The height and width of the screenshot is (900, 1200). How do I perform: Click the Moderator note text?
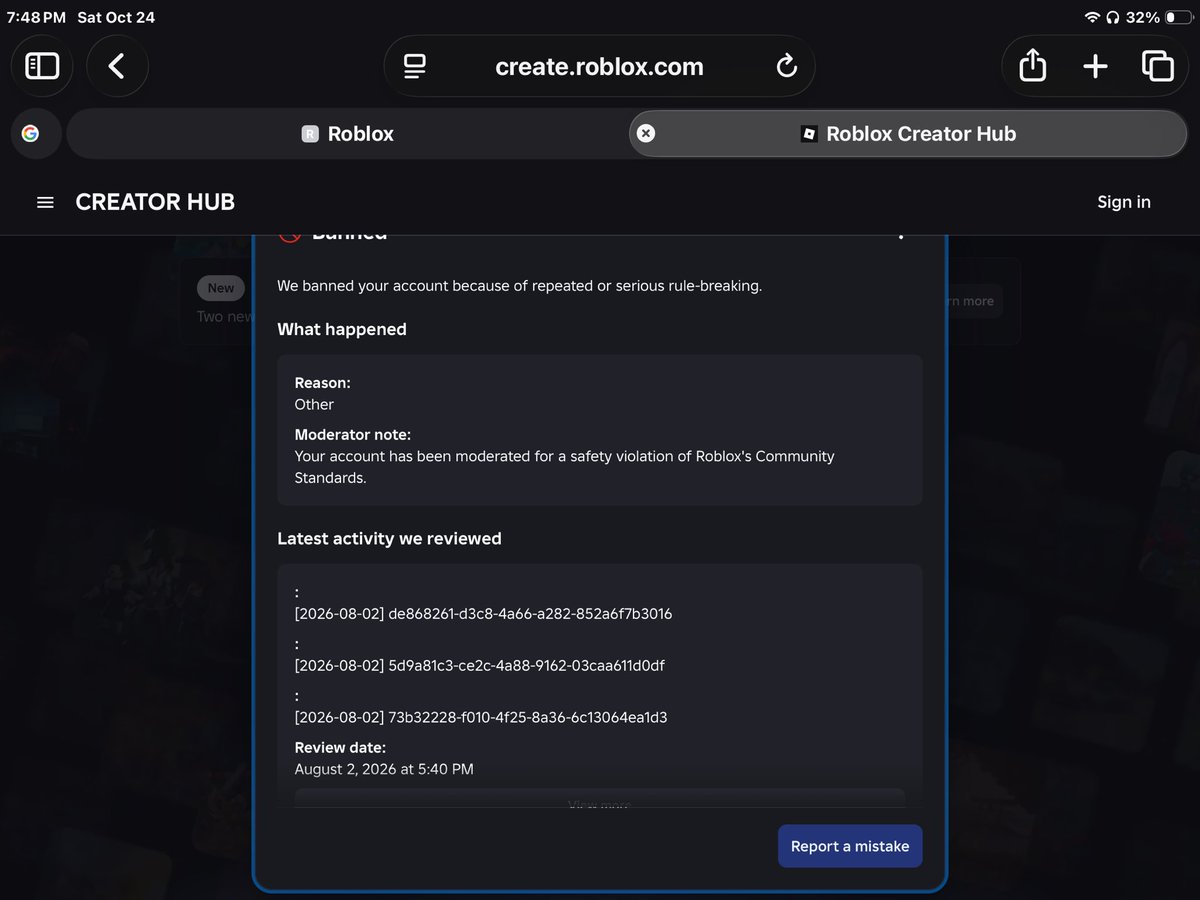564,467
